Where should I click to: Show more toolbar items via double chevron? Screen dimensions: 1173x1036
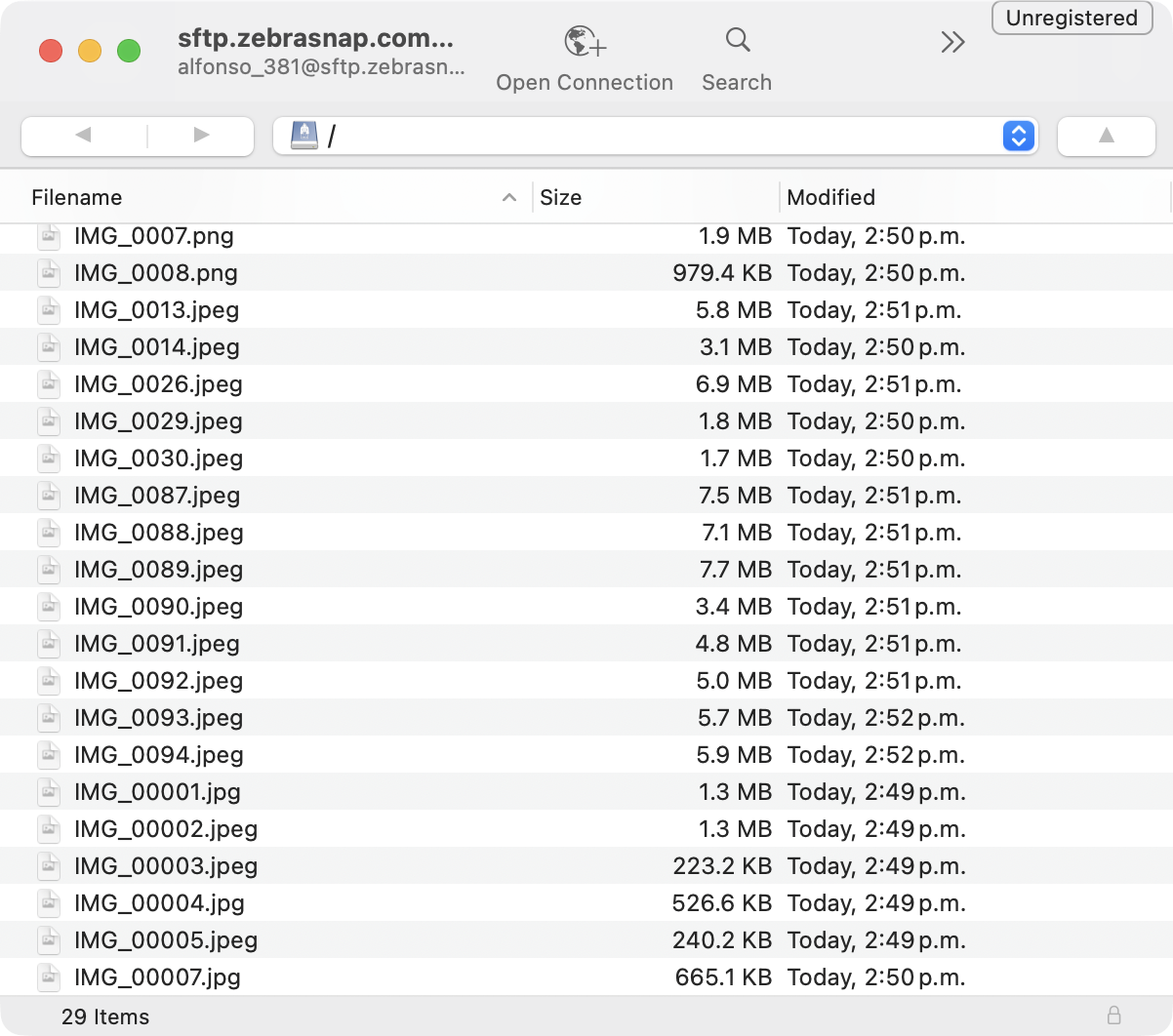tap(952, 42)
